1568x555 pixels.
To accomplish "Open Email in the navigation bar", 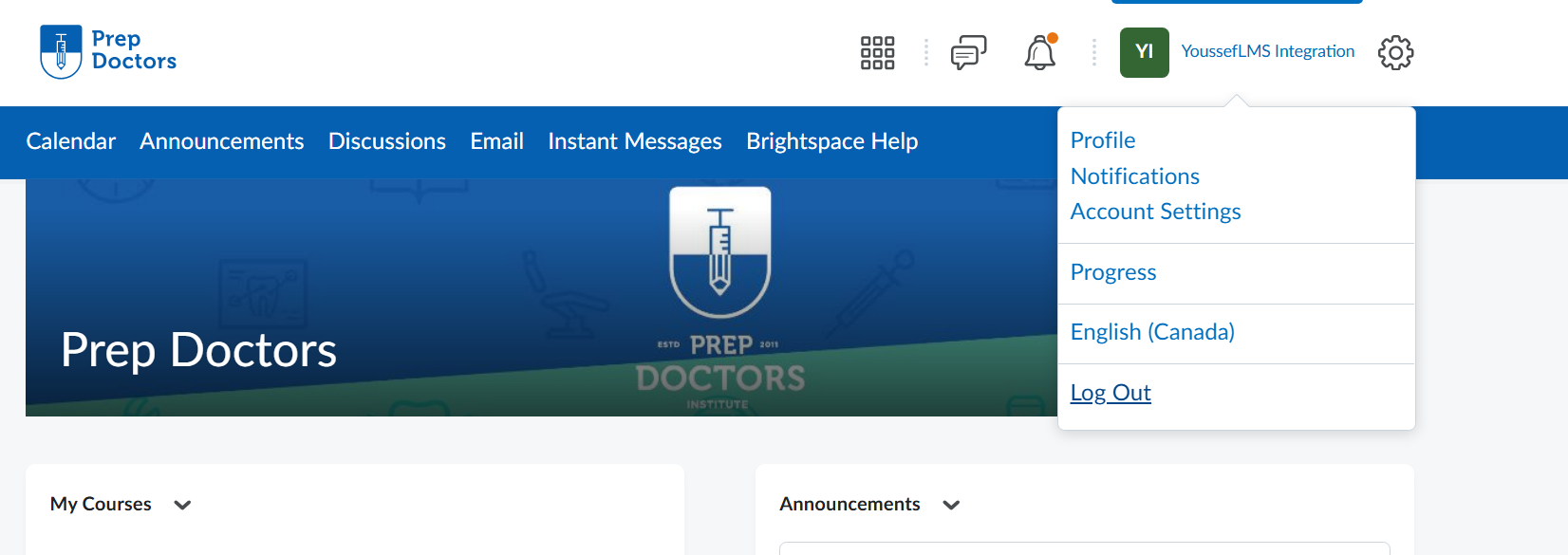I will [496, 141].
